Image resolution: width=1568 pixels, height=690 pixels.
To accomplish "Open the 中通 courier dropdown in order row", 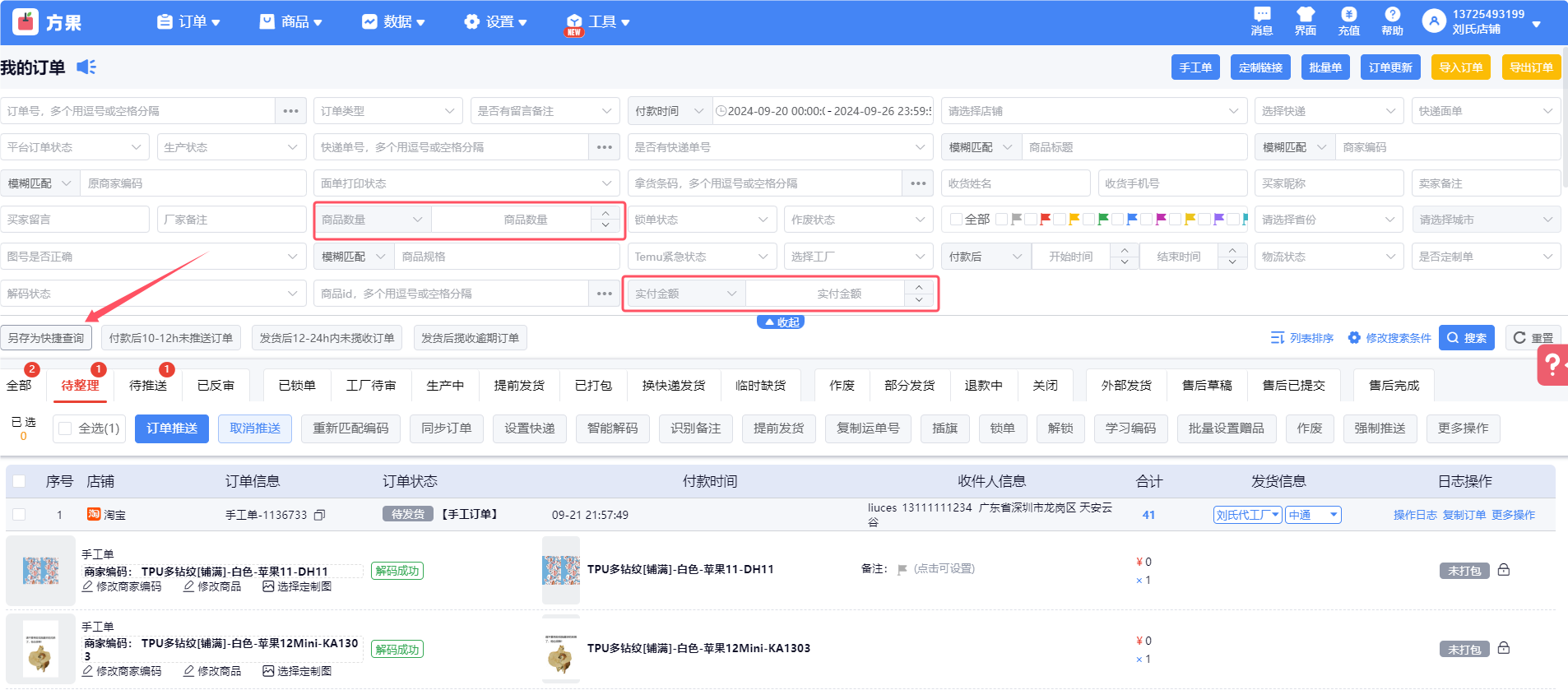I will coord(1313,515).
